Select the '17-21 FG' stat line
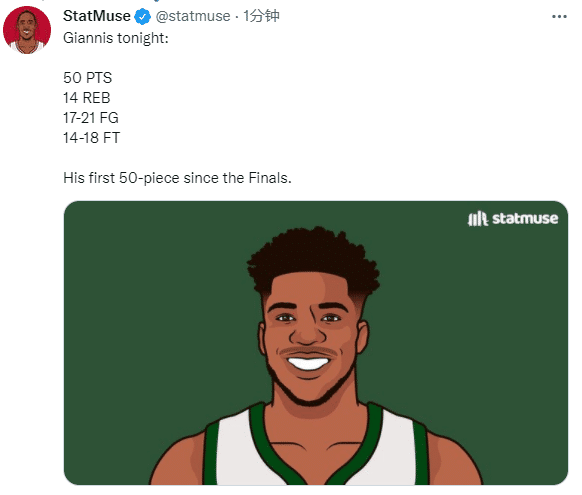 click(91, 118)
